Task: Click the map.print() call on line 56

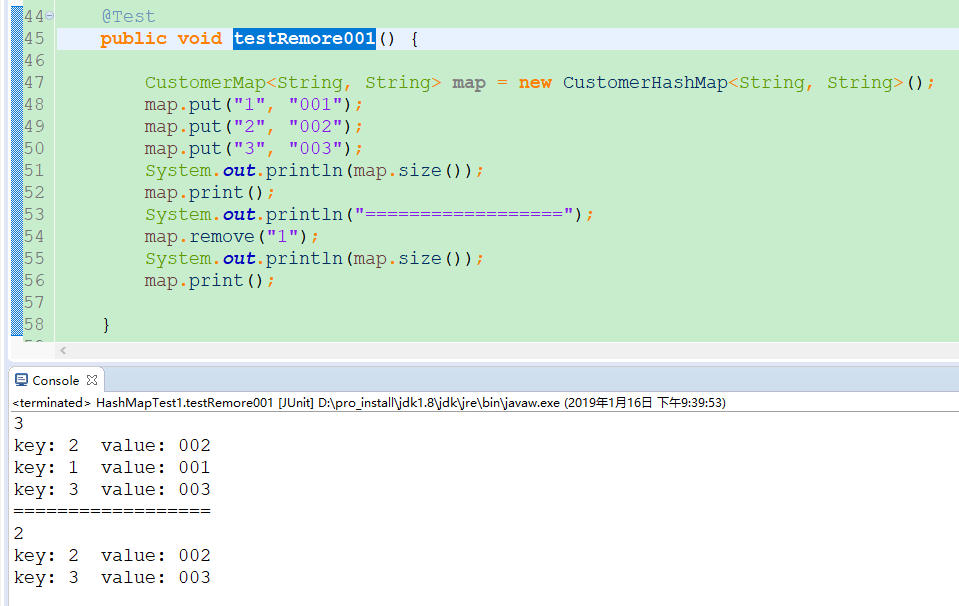Action: 210,281
